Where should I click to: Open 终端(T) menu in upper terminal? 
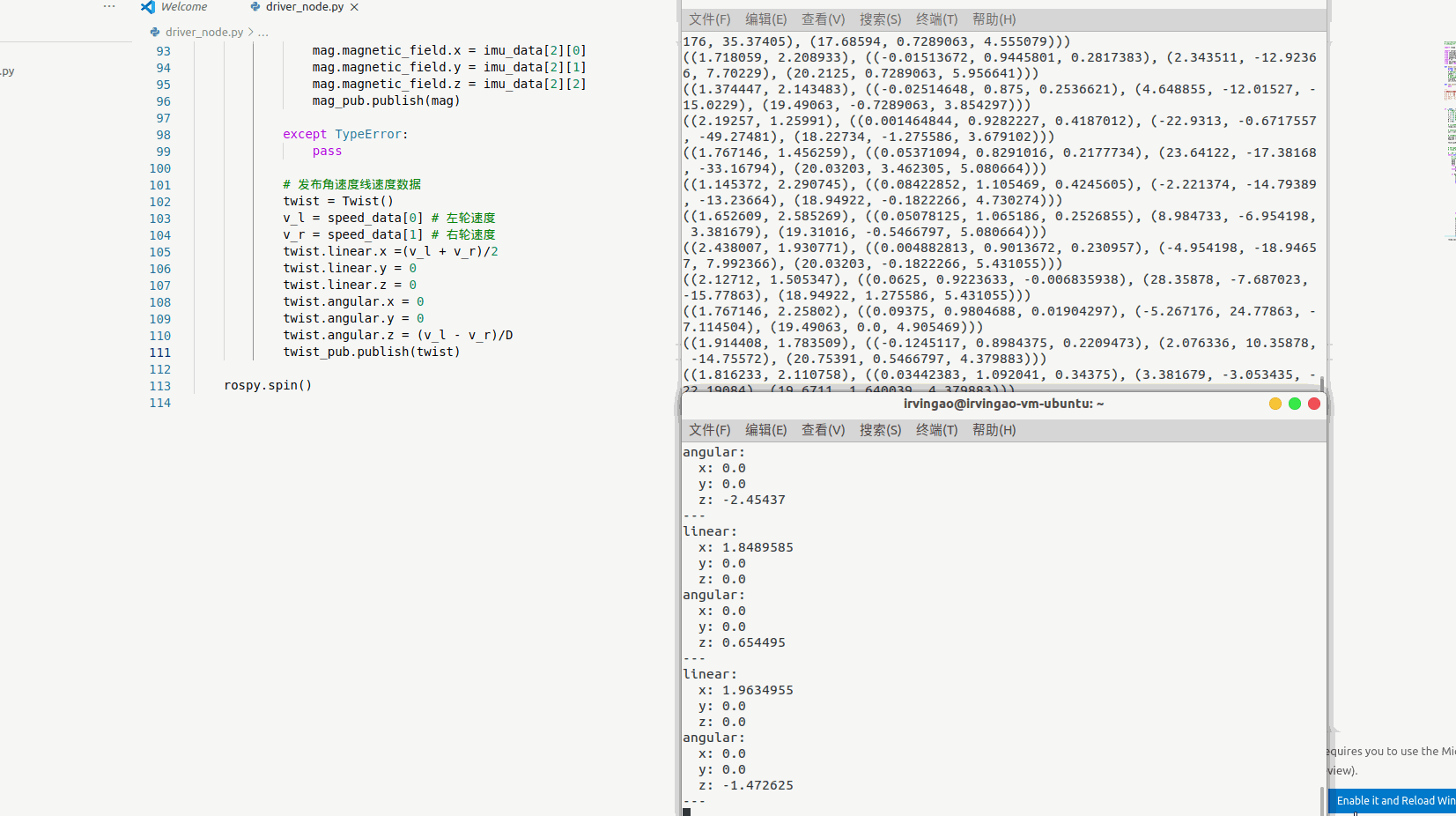(936, 19)
